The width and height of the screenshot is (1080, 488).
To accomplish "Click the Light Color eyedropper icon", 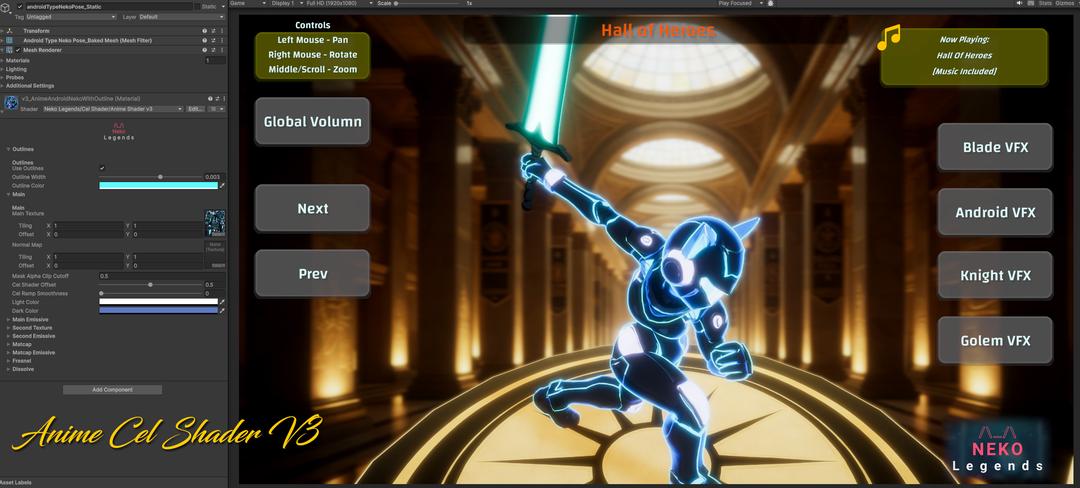I will 222,301.
